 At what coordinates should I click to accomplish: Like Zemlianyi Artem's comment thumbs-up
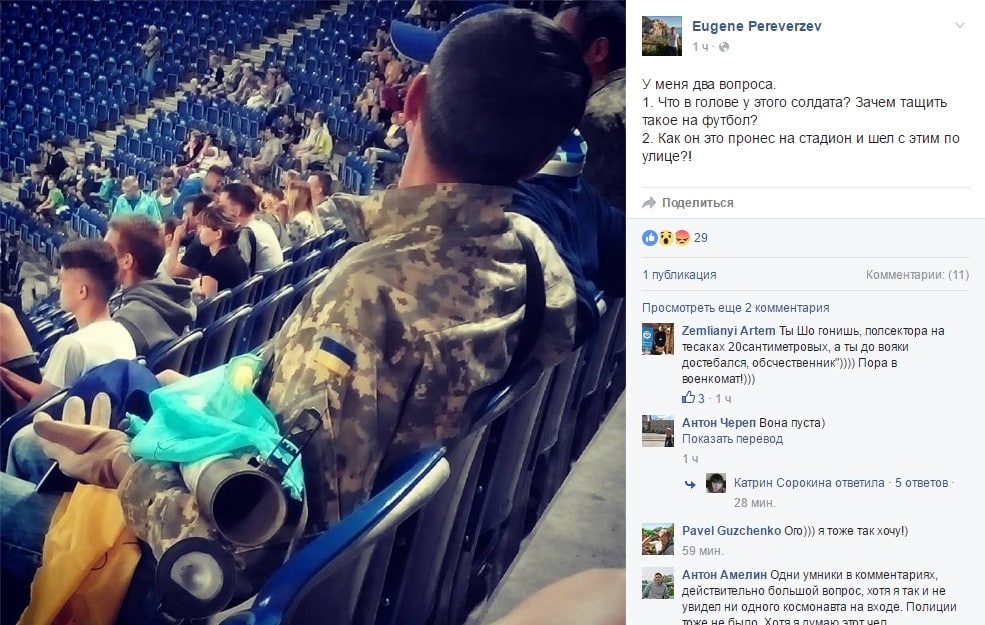(x=688, y=398)
